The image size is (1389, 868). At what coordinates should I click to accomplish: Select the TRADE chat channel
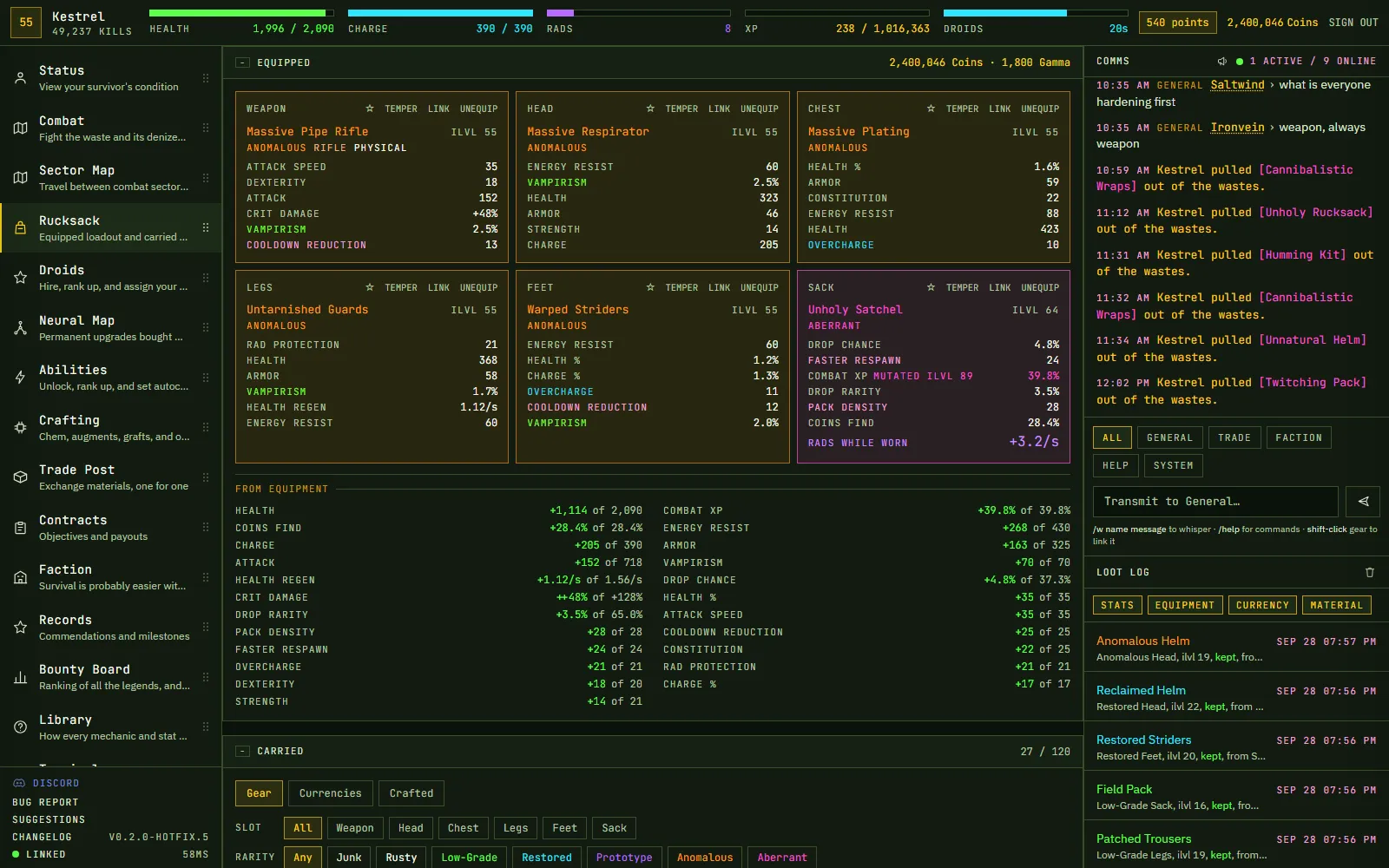pos(1234,437)
